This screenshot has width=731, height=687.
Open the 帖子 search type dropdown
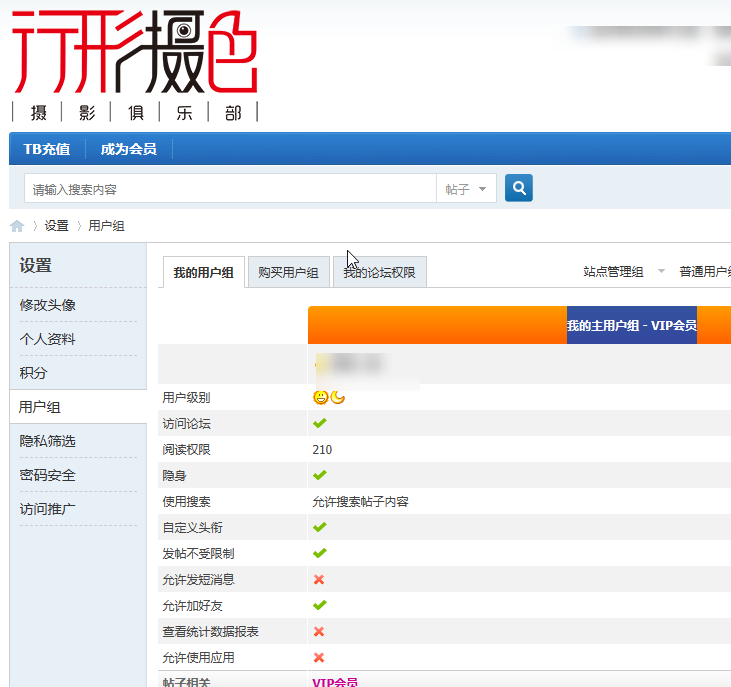coord(466,189)
